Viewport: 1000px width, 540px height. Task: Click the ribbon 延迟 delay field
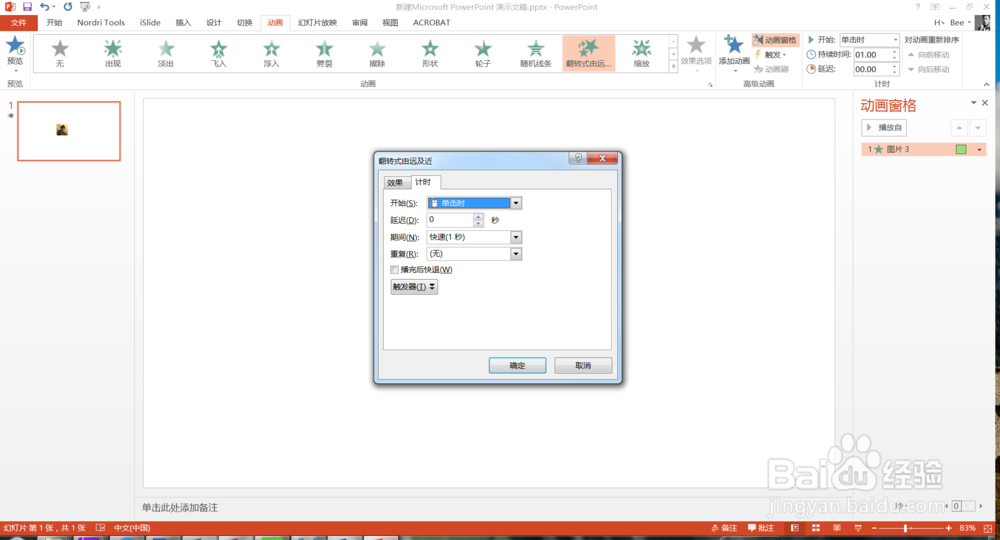pos(873,69)
